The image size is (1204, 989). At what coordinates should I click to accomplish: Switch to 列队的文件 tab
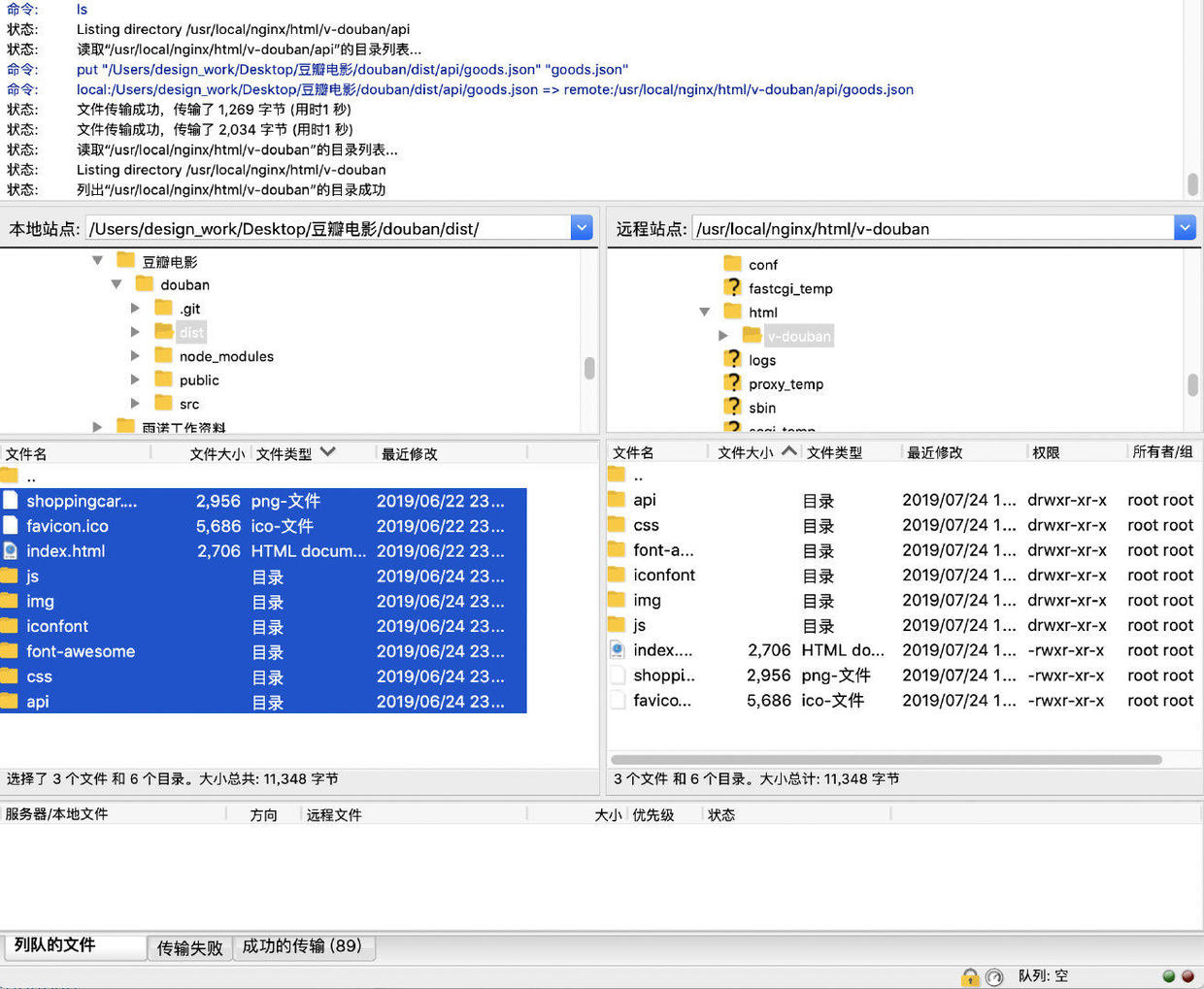[x=74, y=946]
